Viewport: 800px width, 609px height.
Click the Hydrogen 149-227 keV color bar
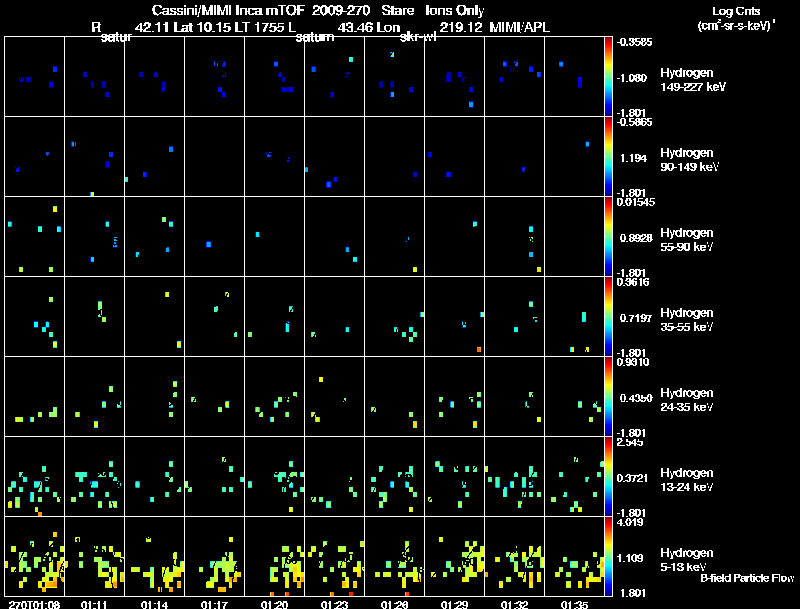point(608,77)
